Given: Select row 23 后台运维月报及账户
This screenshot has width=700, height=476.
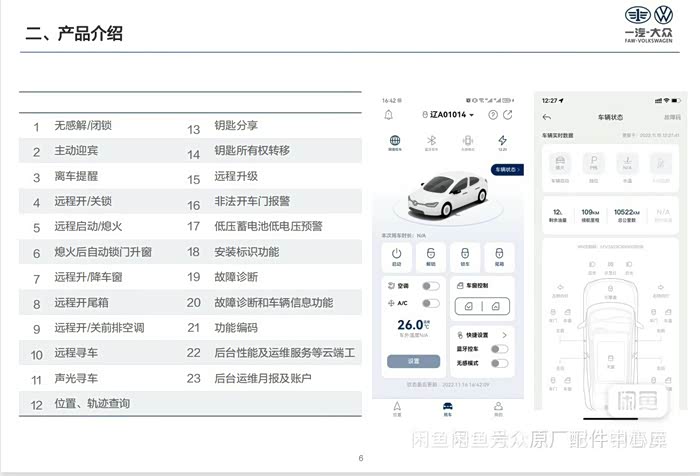Looking at the screenshot, I should pos(262,378).
